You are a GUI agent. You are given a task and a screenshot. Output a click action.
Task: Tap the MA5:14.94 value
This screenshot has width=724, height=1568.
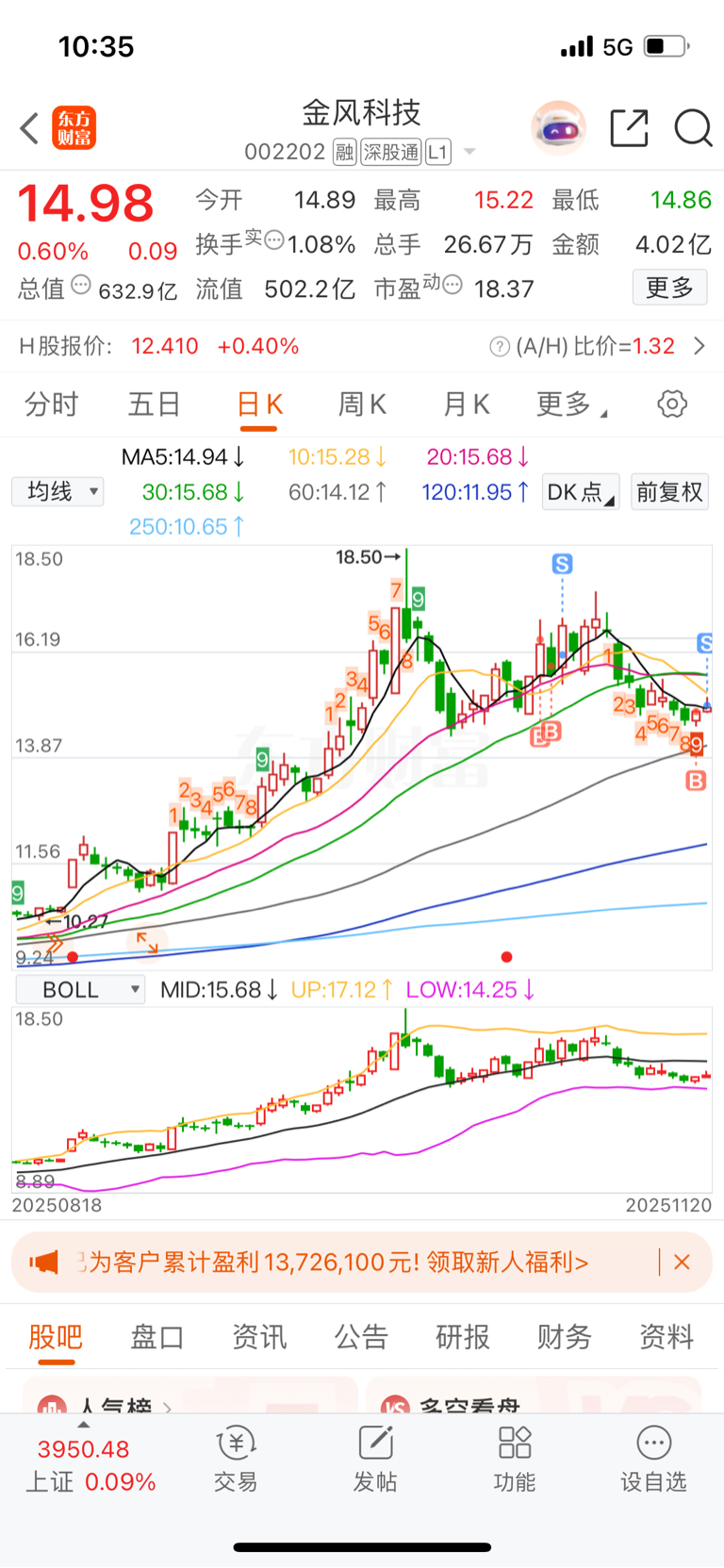(x=183, y=457)
